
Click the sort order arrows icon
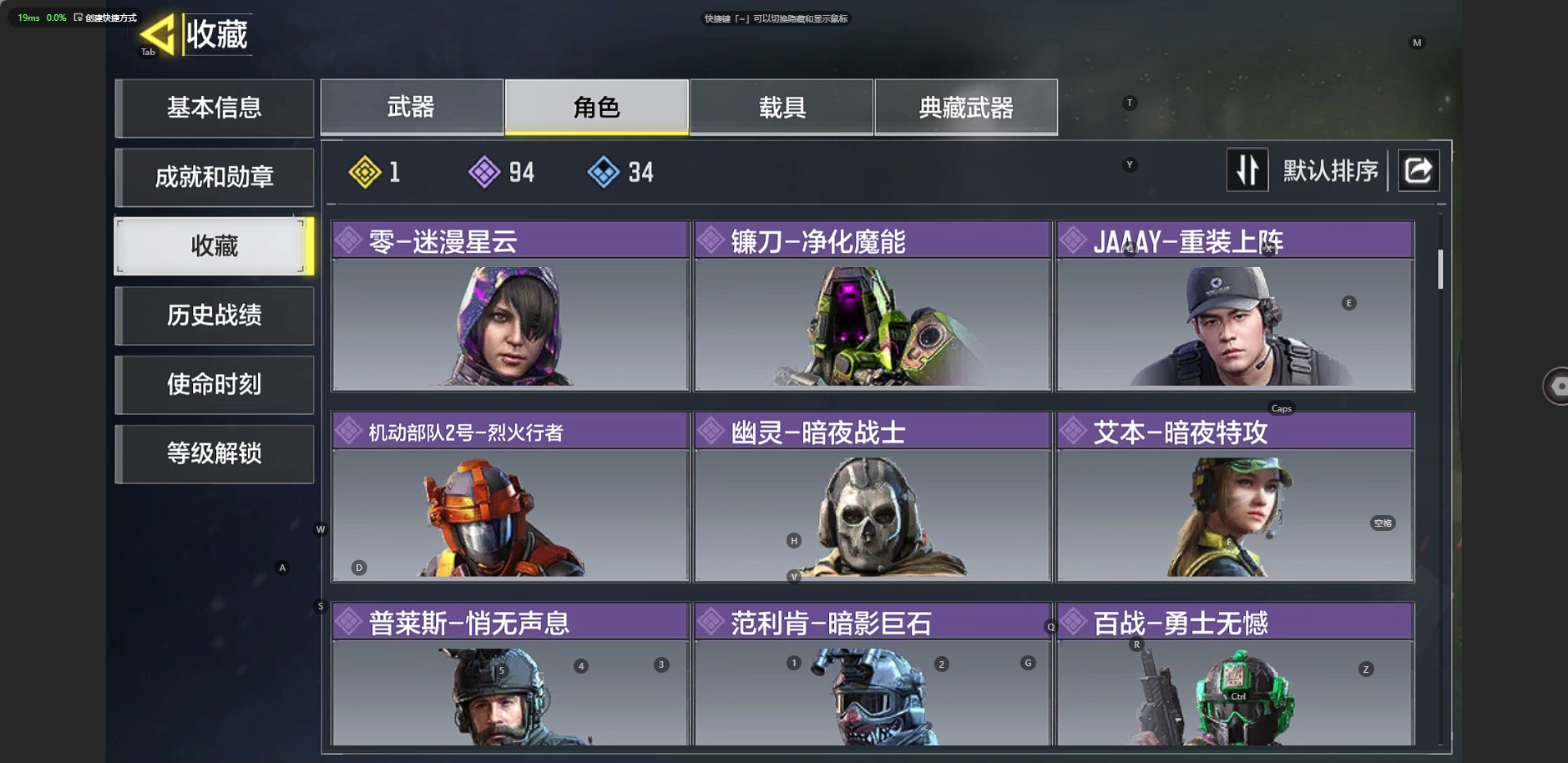coord(1247,170)
